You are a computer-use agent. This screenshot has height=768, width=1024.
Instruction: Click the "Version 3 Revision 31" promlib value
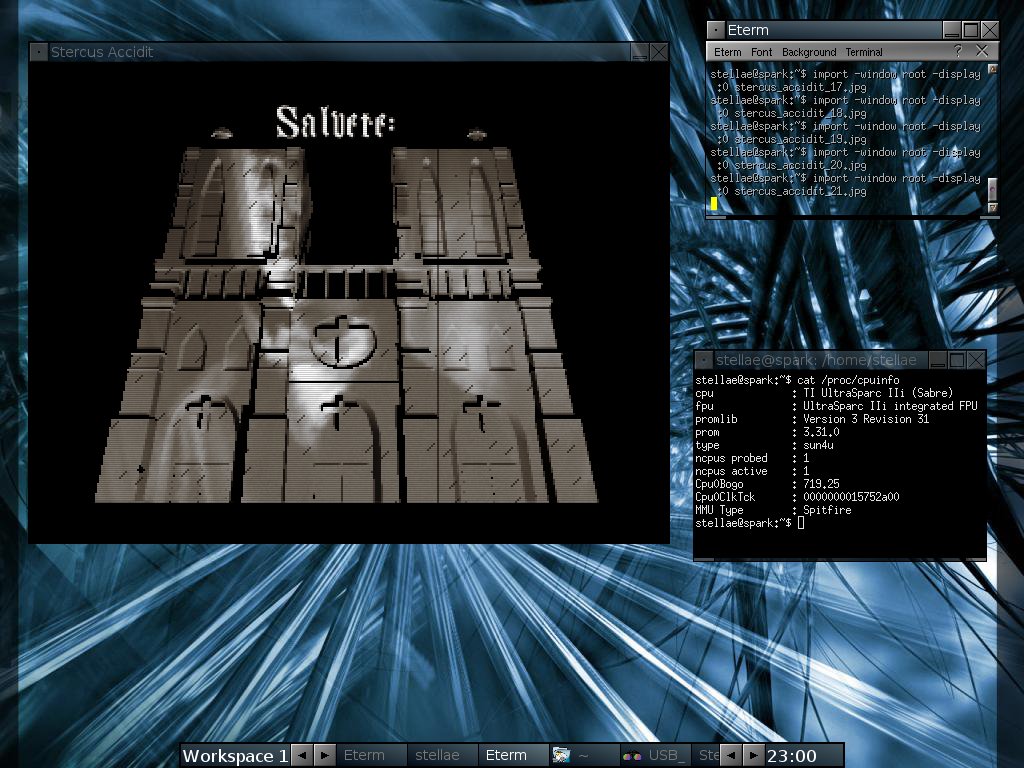(866, 419)
